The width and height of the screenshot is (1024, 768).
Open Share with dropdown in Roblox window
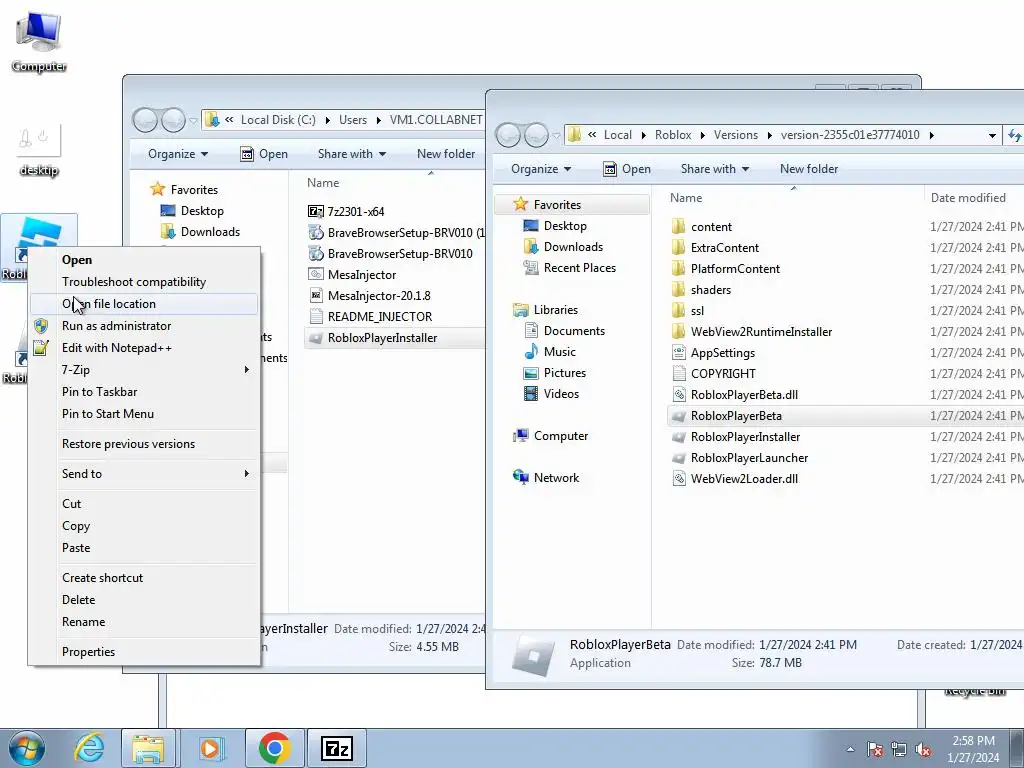coord(714,169)
